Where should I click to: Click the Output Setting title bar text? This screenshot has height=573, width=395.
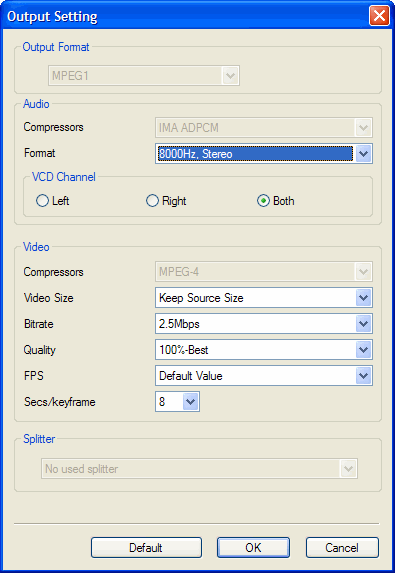52,17
